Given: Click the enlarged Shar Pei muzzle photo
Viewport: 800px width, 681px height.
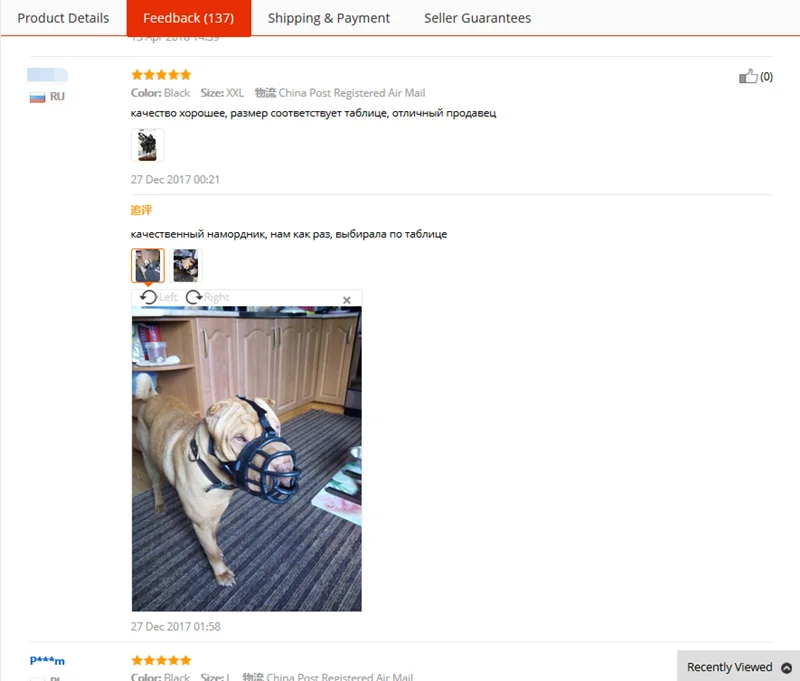Looking at the screenshot, I should pyautogui.click(x=246, y=459).
